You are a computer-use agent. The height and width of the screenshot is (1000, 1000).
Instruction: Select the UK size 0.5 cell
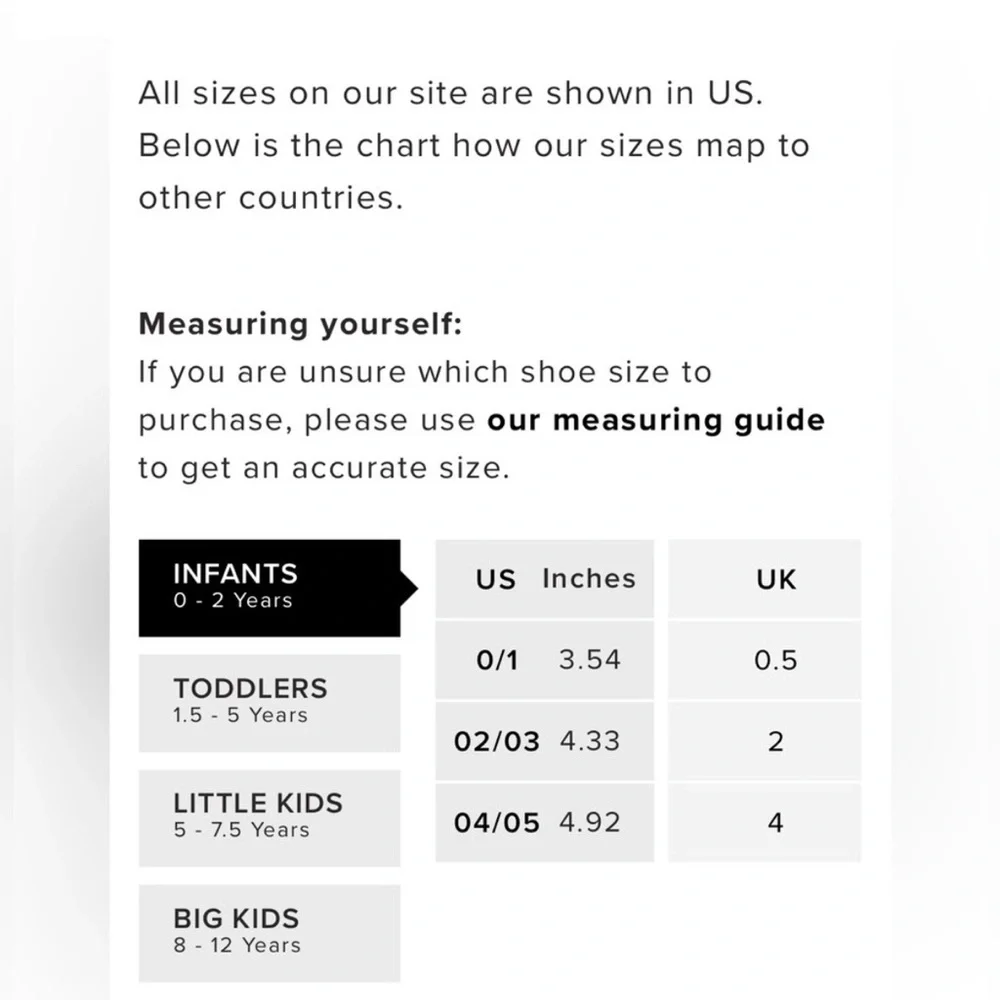coord(775,660)
